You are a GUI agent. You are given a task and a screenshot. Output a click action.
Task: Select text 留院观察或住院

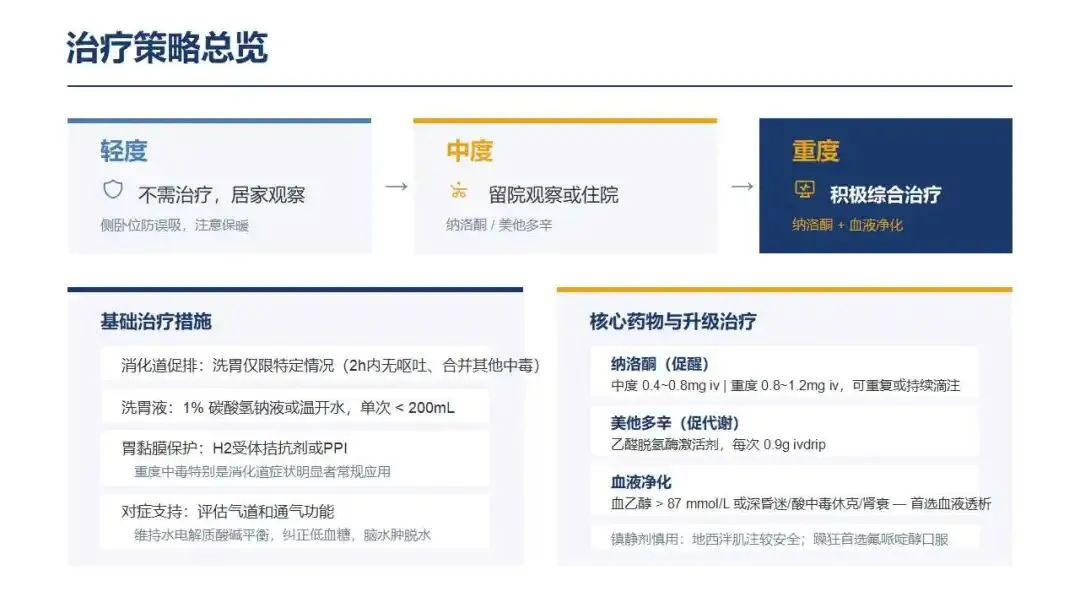pos(554,195)
